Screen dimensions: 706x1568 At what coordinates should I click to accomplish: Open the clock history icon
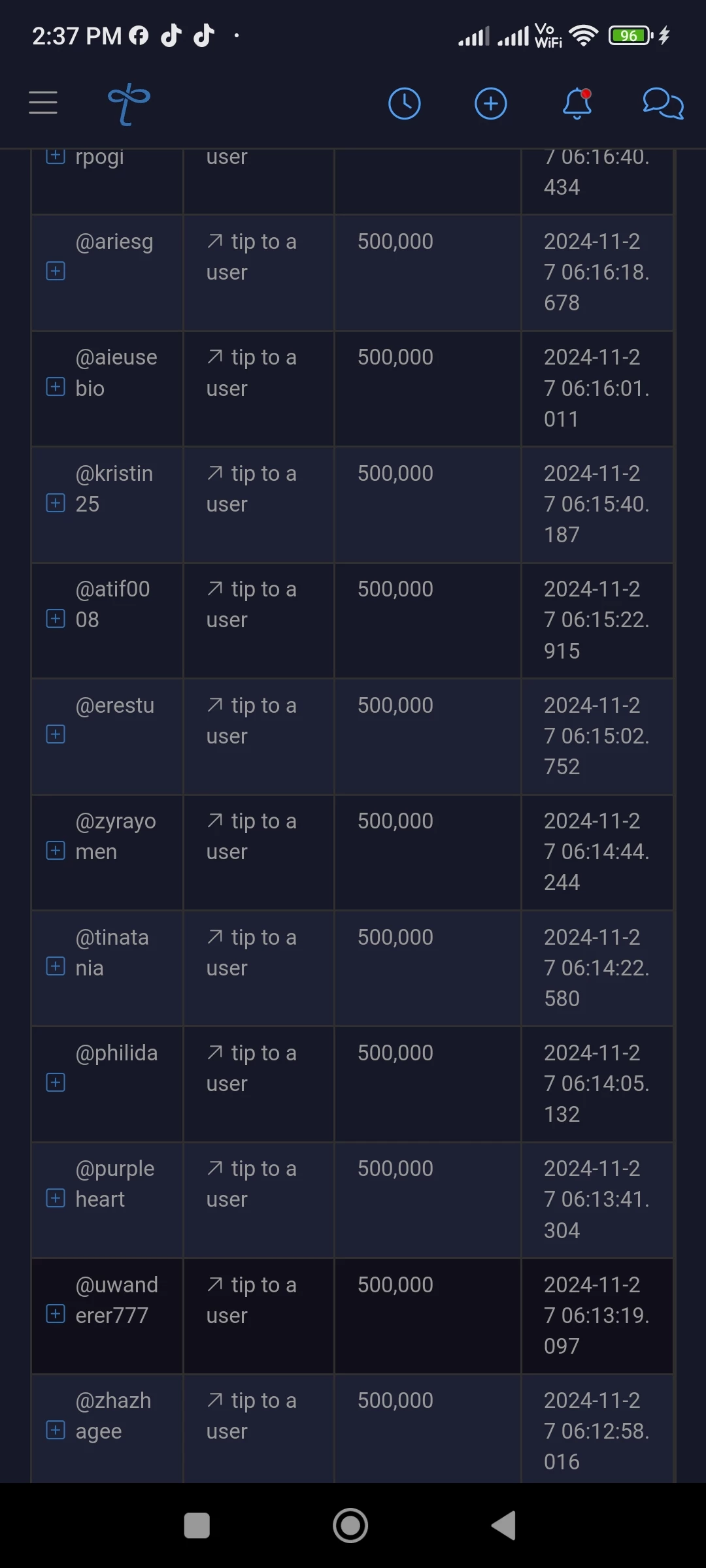pyautogui.click(x=405, y=103)
